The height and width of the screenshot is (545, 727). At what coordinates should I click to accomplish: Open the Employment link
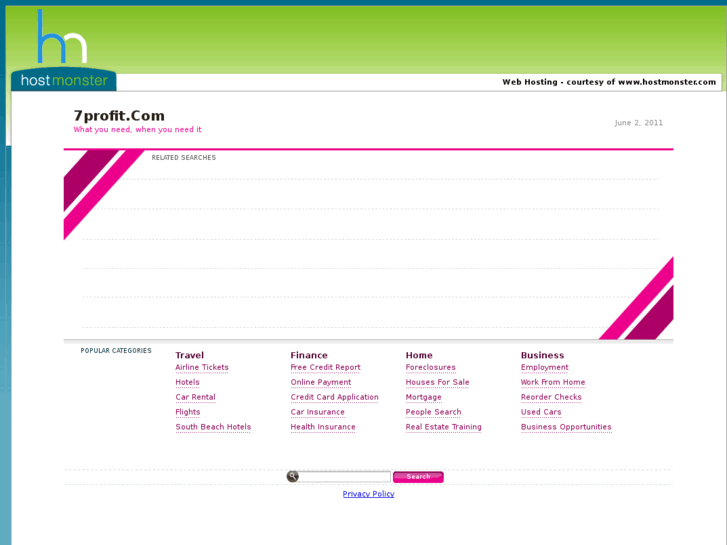544,367
